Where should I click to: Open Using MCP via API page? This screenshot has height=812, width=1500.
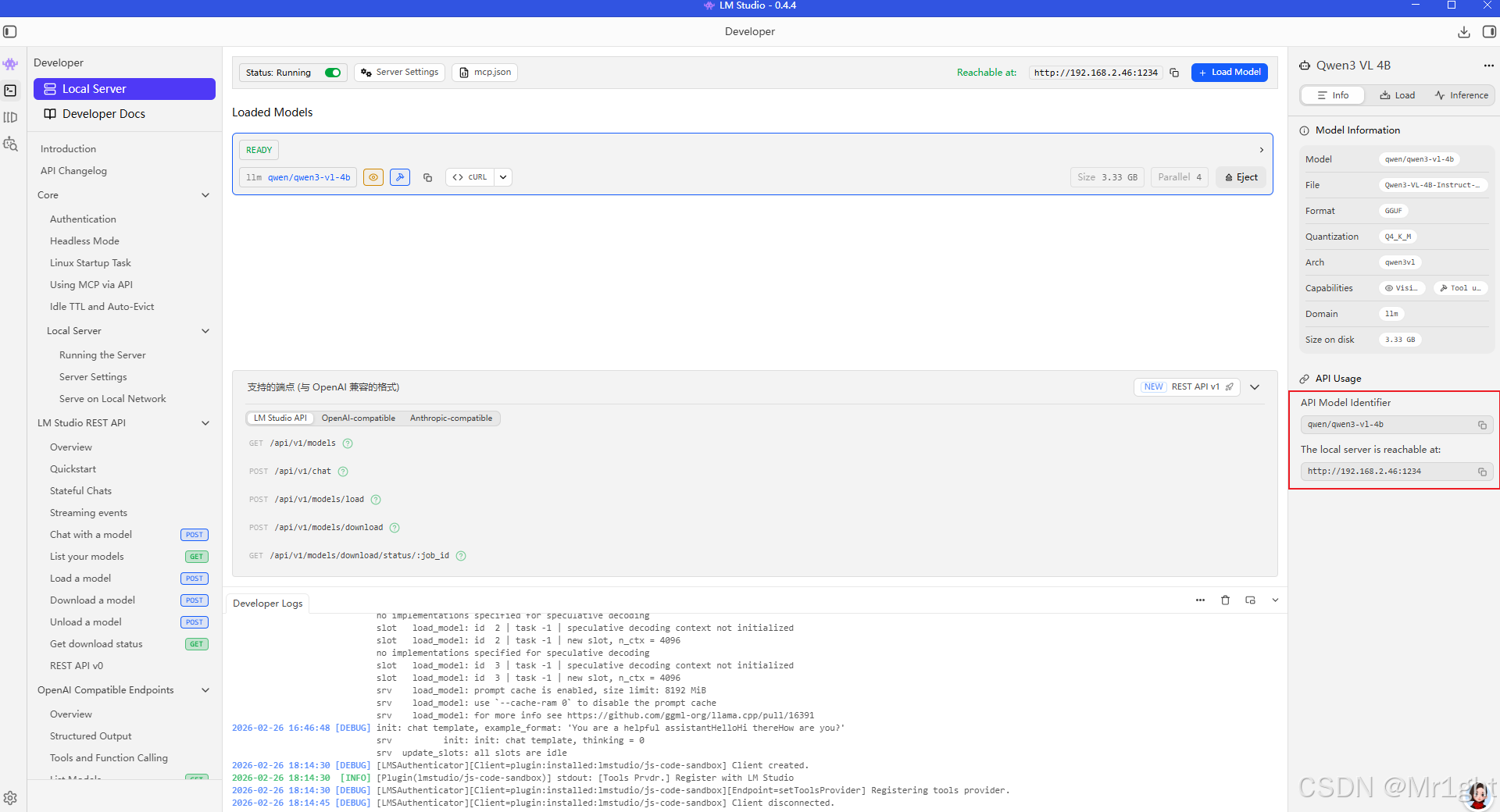pyautogui.click(x=91, y=285)
